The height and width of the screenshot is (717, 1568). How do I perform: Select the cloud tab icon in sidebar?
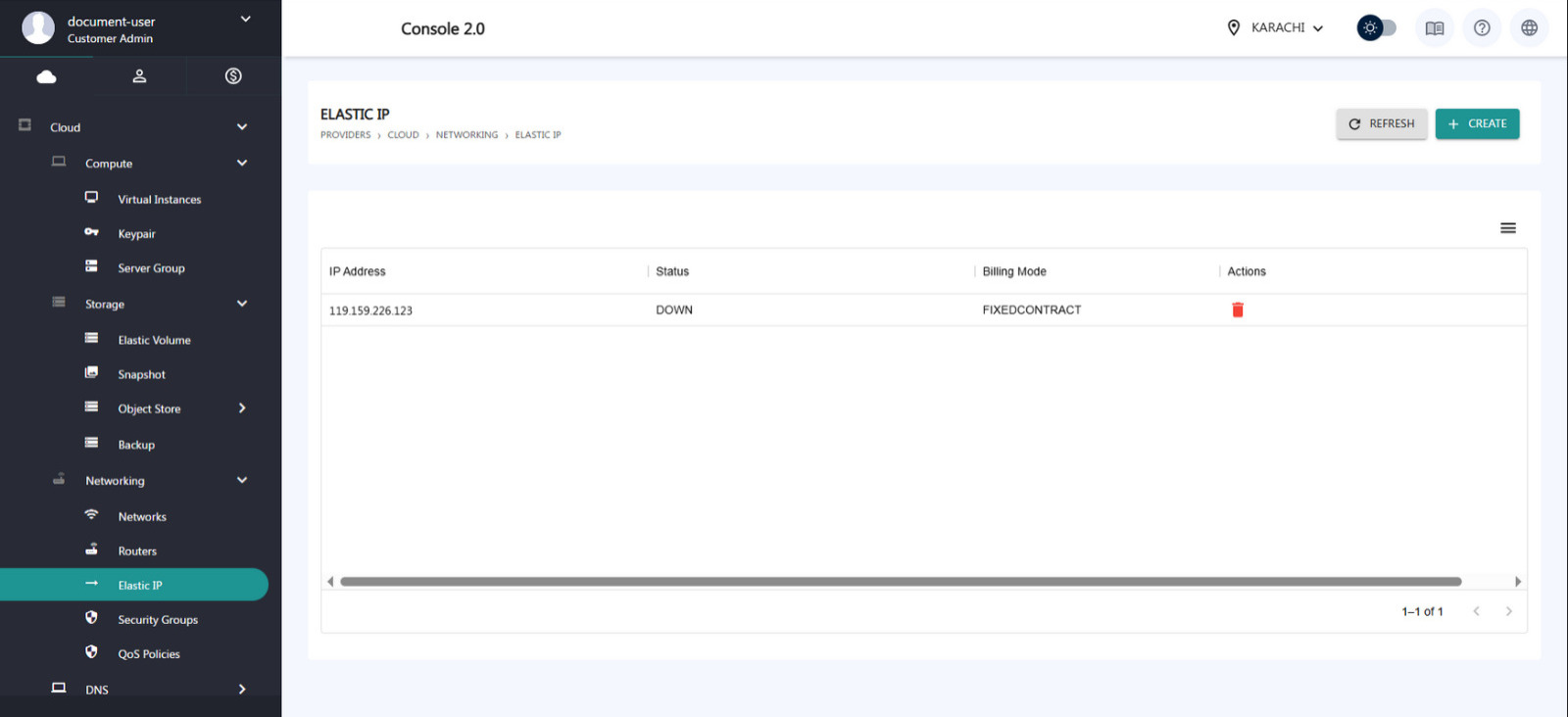(x=46, y=76)
